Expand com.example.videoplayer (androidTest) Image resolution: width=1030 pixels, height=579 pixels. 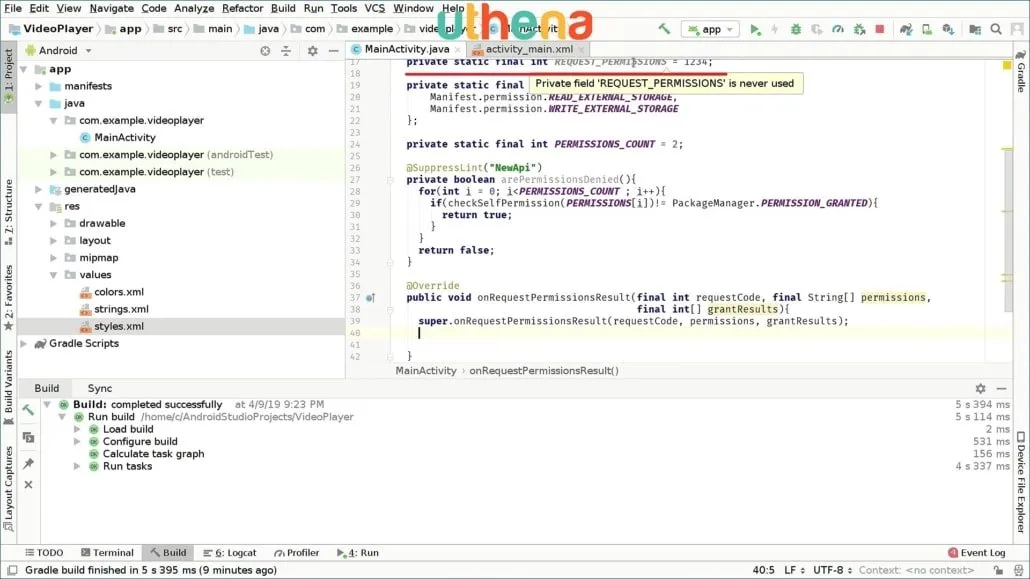pos(53,154)
